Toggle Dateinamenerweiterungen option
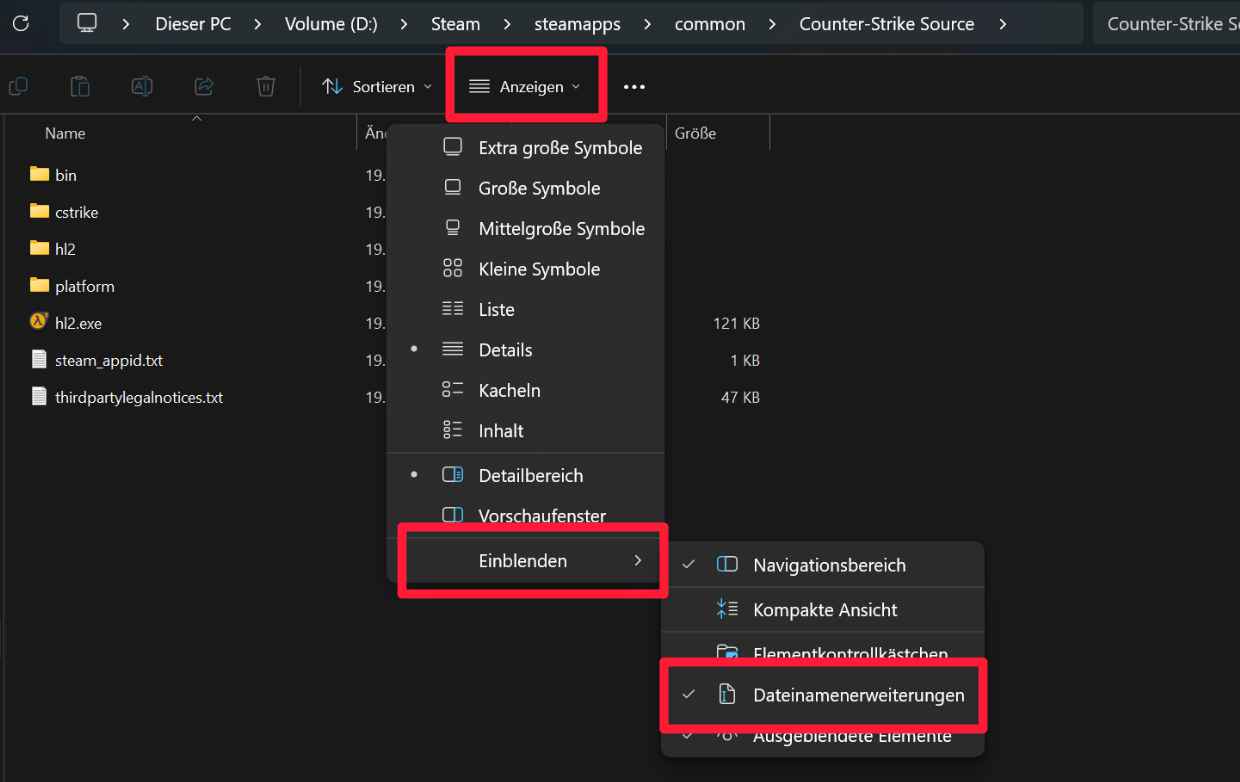 pos(823,695)
